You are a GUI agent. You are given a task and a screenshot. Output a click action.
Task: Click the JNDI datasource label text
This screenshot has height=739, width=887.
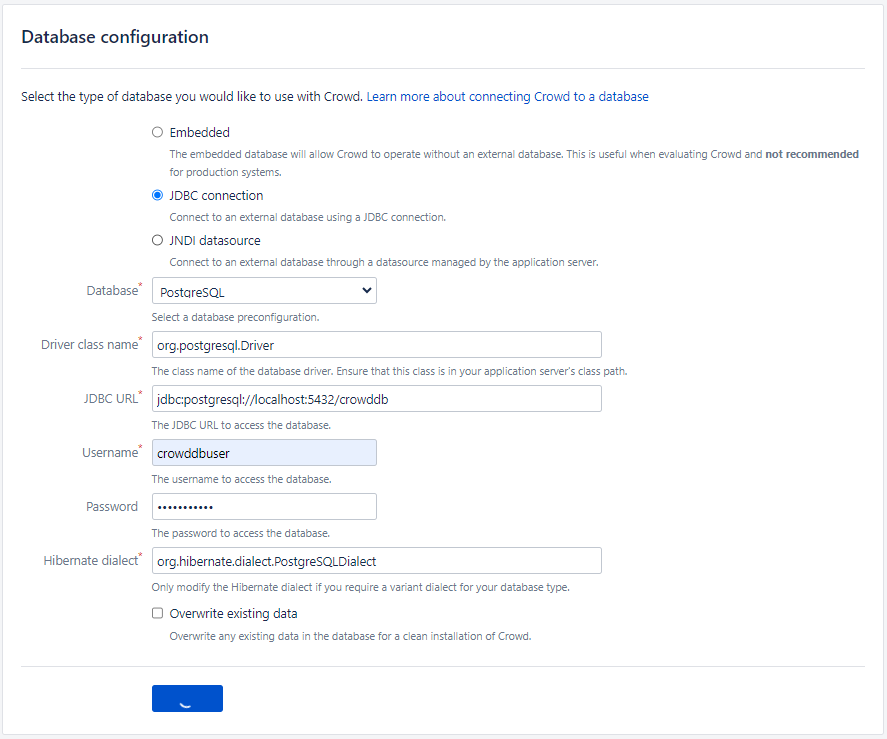[x=215, y=241]
